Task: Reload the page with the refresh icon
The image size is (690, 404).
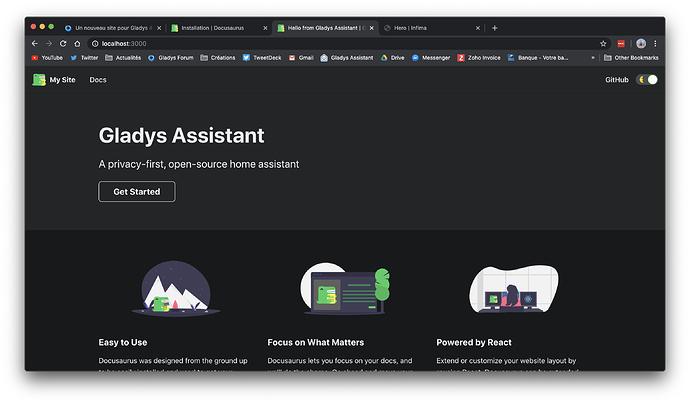Action: (x=63, y=44)
